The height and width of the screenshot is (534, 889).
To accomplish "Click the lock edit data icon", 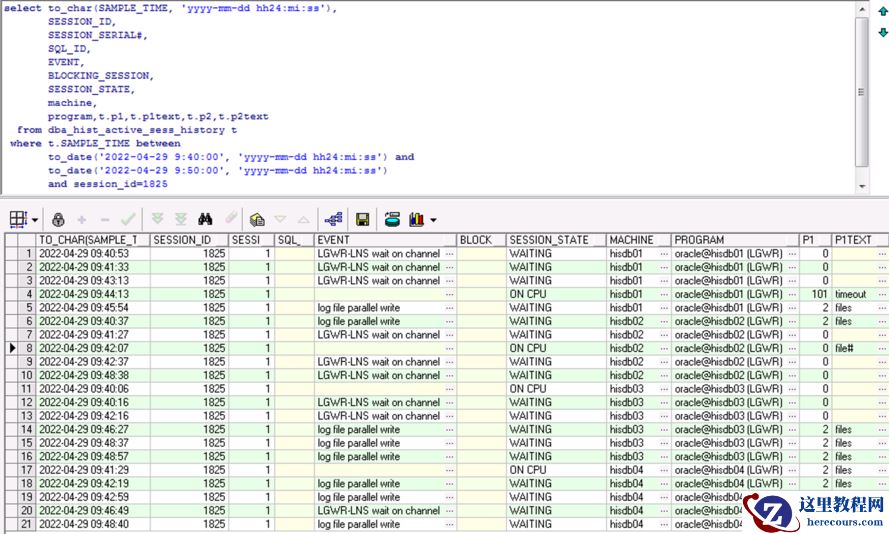I will pyautogui.click(x=59, y=219).
